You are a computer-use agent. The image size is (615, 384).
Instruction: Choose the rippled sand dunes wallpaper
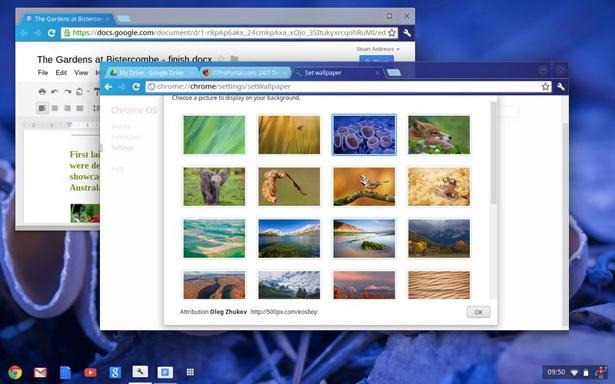click(x=439, y=285)
